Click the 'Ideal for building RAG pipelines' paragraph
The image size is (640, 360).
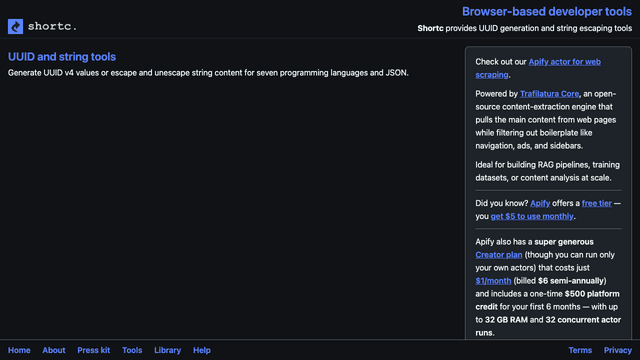coord(547,171)
